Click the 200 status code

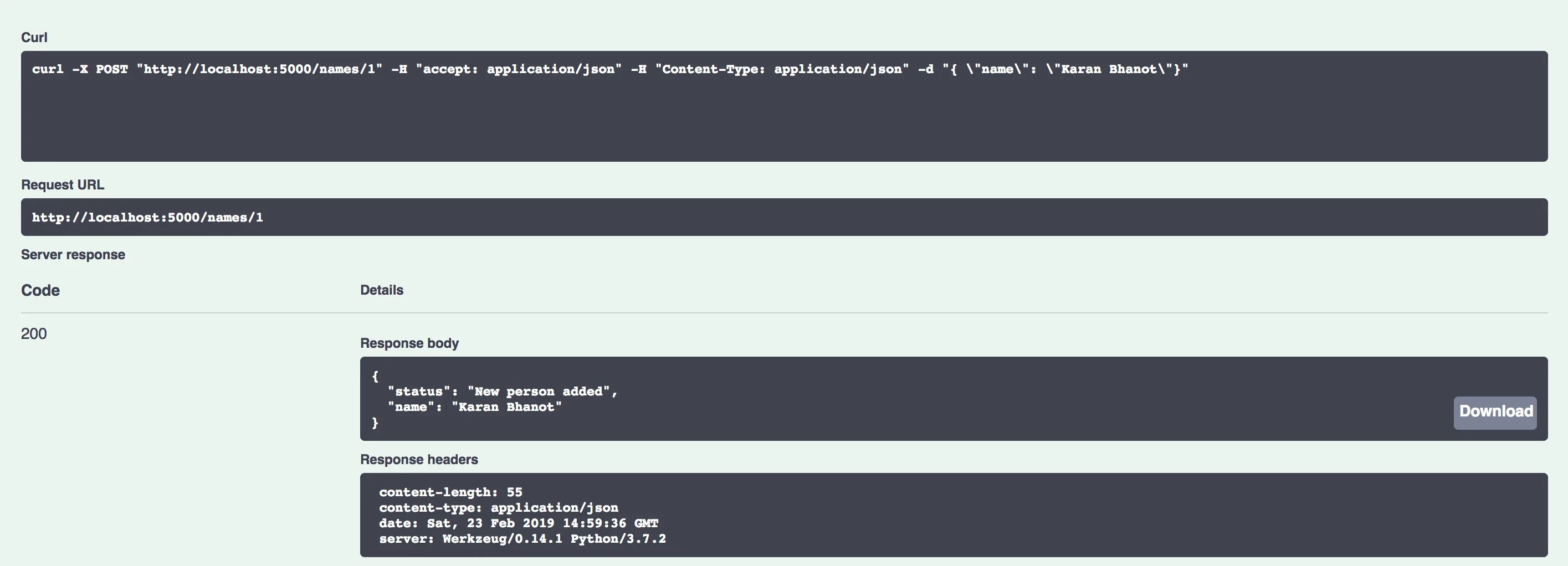(x=34, y=333)
